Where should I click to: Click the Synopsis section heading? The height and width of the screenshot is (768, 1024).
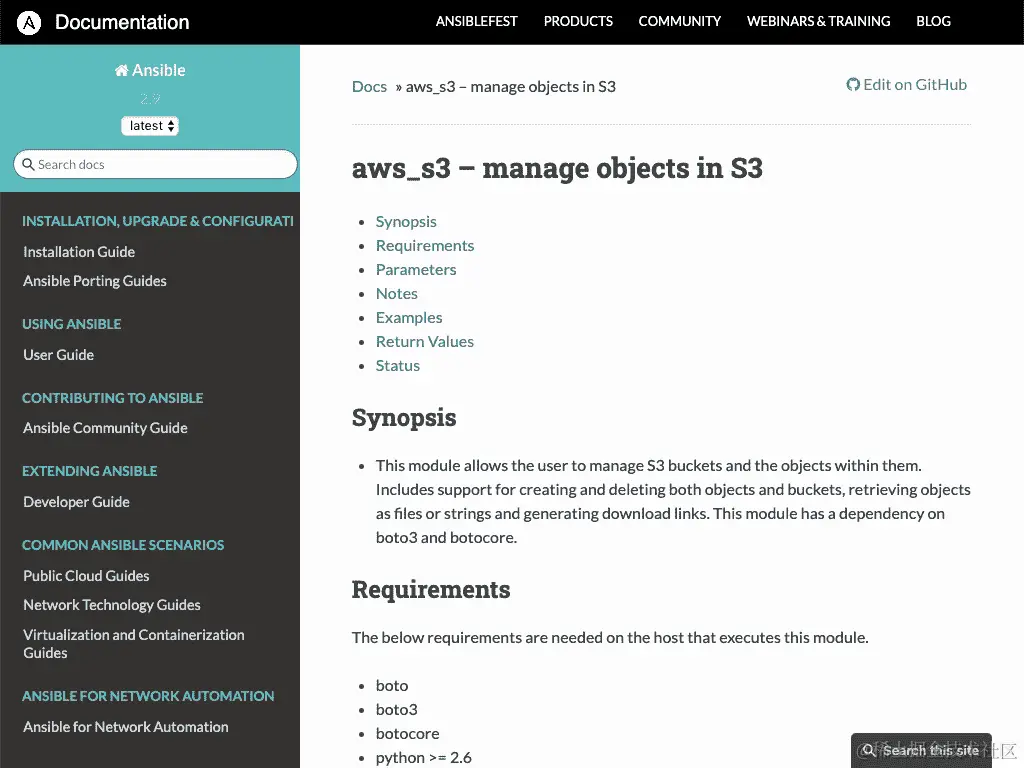pyautogui.click(x=404, y=419)
